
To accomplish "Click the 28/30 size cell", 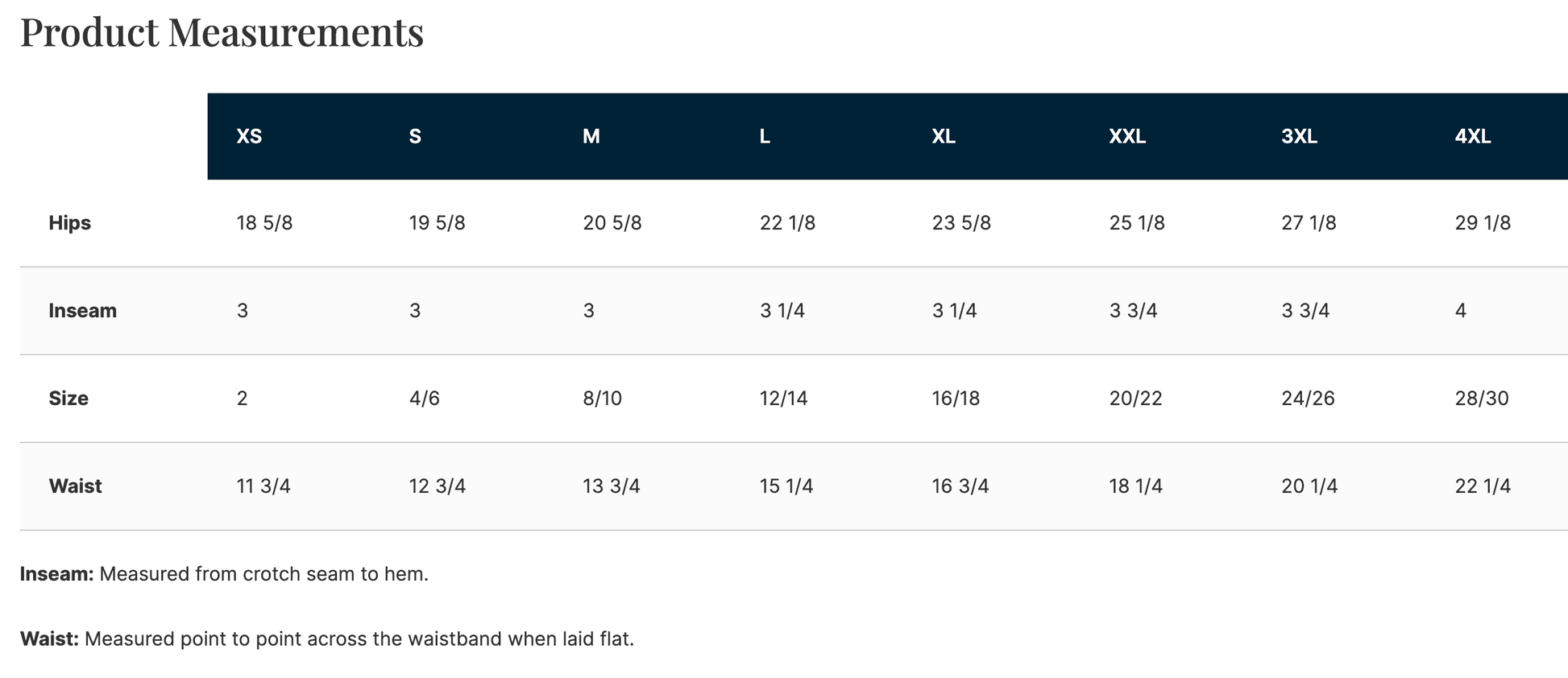I will point(1482,399).
